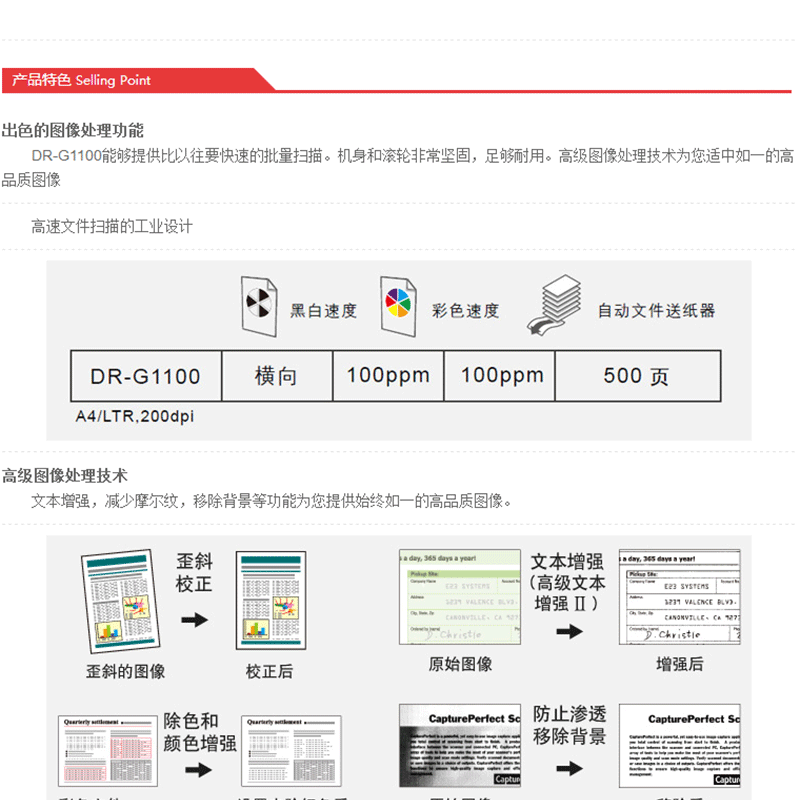Click the 出色的图像处理功能 heading
800x800 pixels.
pos(73,130)
